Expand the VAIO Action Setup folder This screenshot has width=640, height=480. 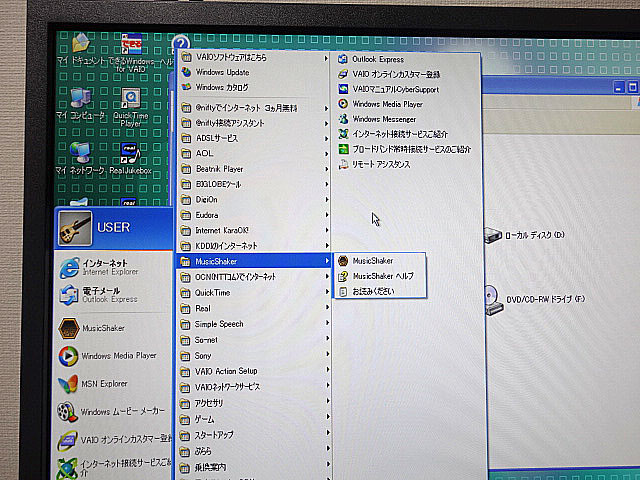(x=253, y=371)
